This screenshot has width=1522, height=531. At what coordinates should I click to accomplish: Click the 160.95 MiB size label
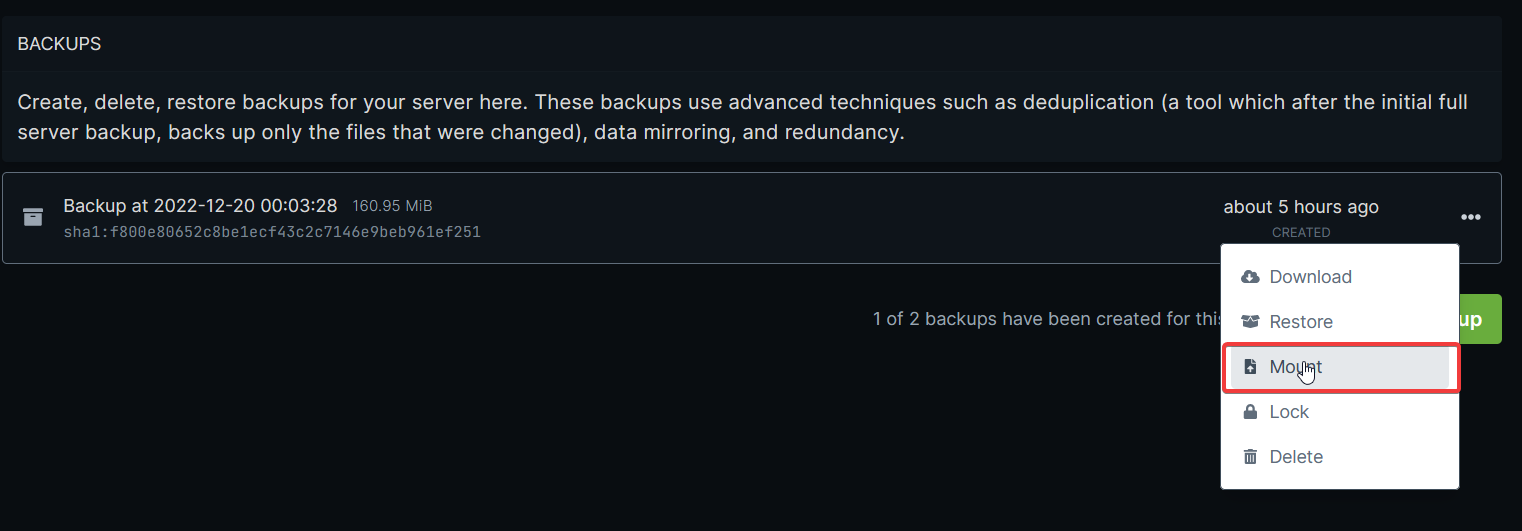pyautogui.click(x=392, y=206)
